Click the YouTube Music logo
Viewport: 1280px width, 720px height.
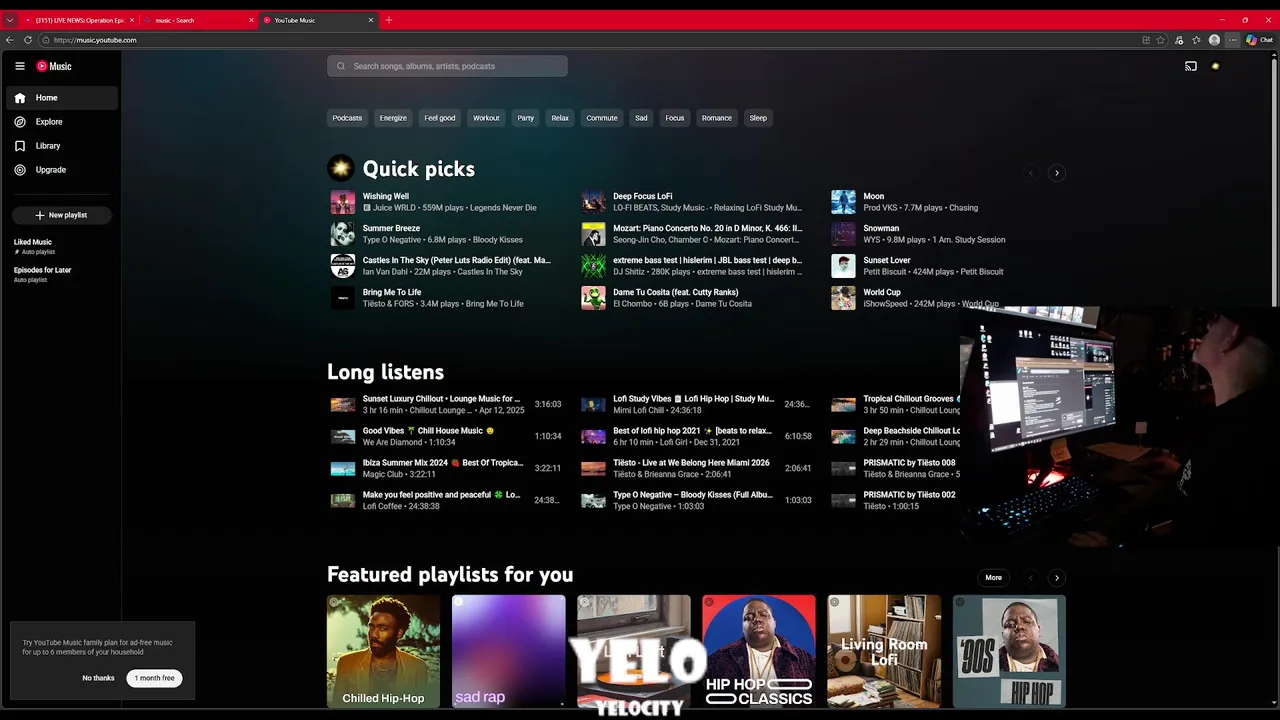tap(54, 66)
